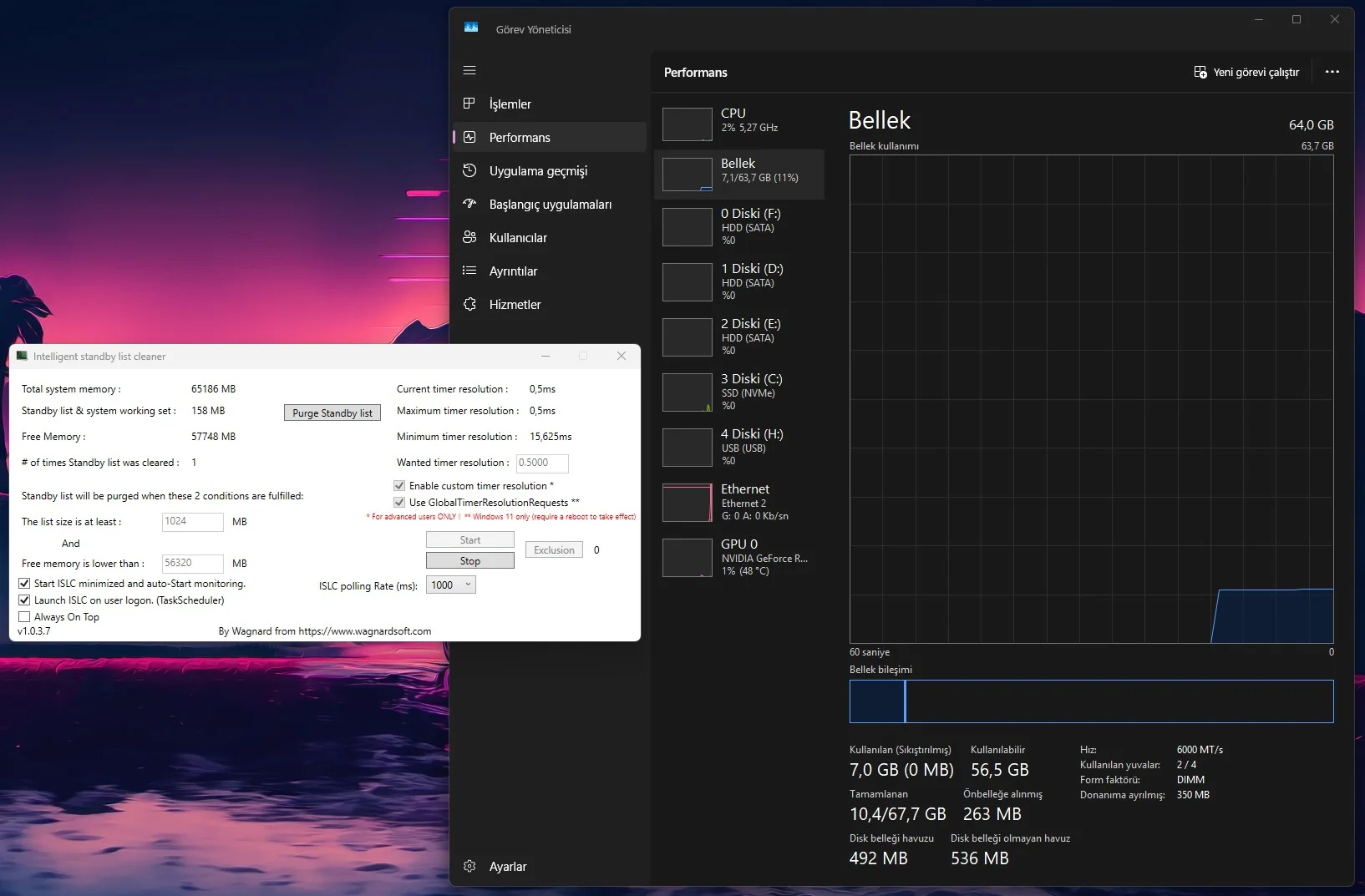
Task: Click the Free memory lower than field
Action: click(x=192, y=564)
